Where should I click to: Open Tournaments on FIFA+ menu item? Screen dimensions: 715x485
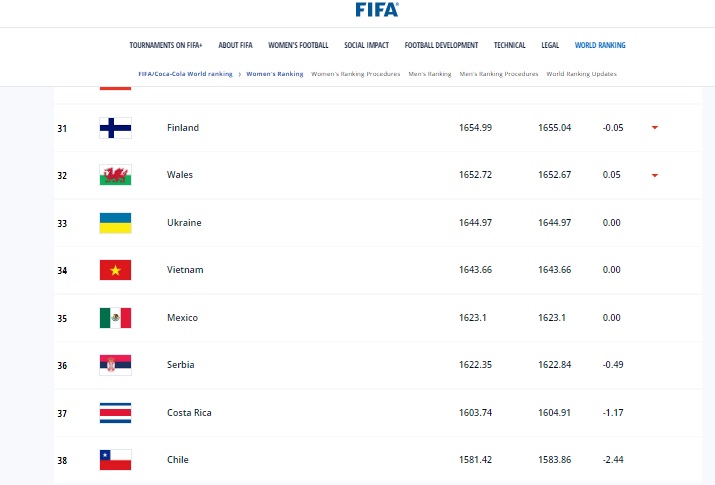coord(168,45)
